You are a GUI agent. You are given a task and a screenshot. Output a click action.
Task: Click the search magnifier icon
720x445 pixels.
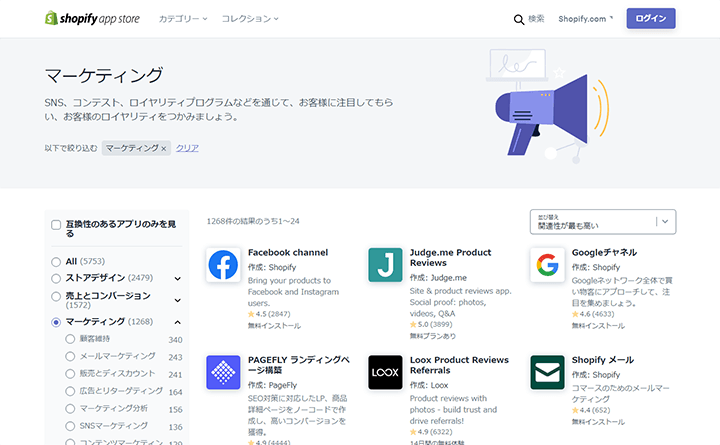click(519, 19)
